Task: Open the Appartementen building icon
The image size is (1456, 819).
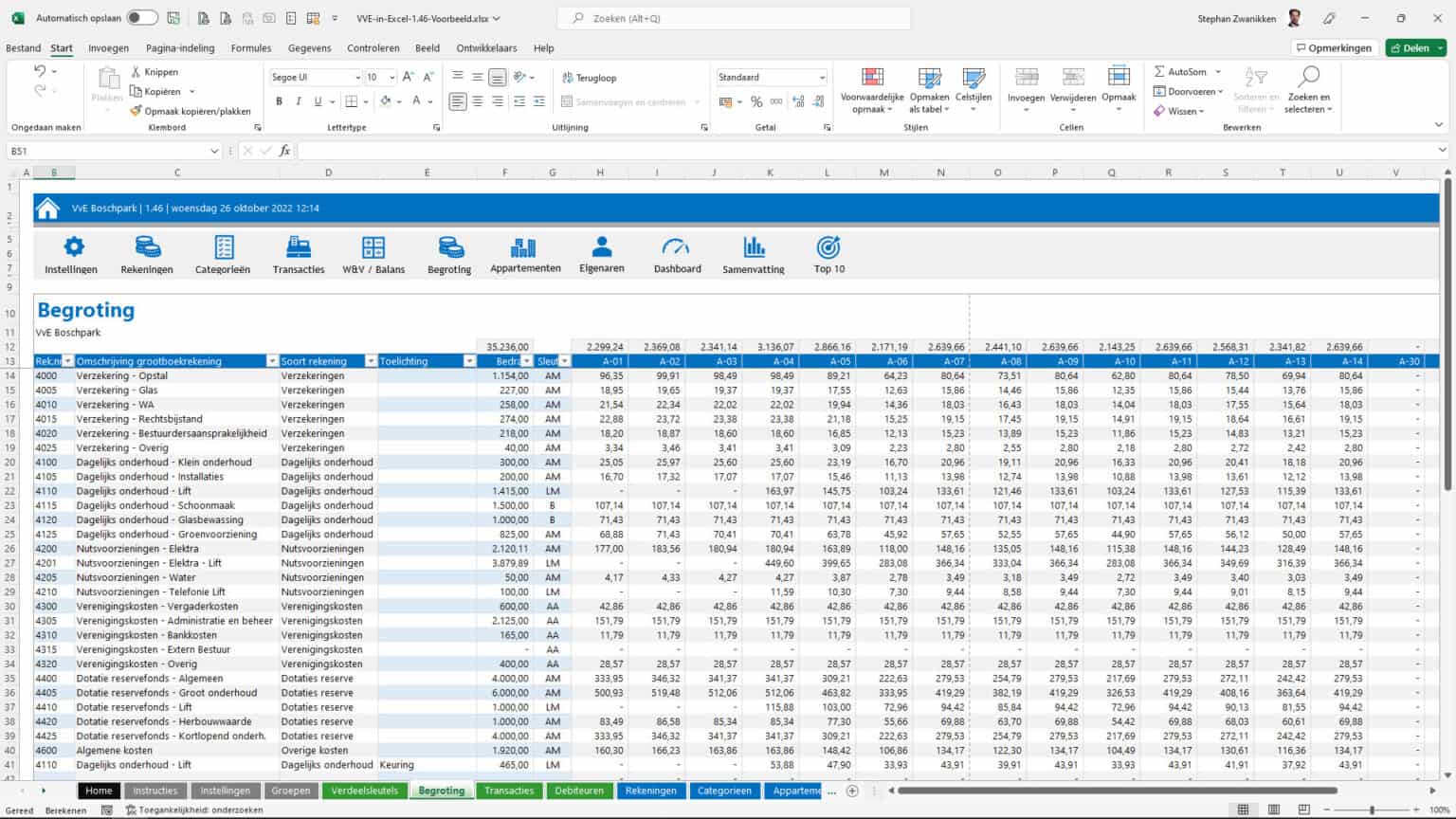Action: pos(525,248)
